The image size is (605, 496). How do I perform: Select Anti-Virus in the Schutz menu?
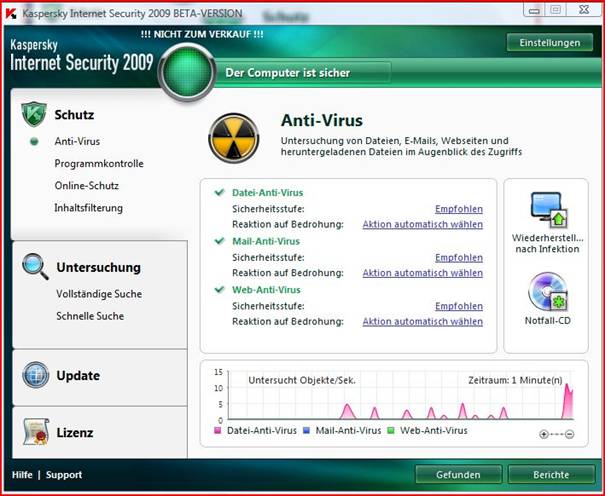point(77,142)
